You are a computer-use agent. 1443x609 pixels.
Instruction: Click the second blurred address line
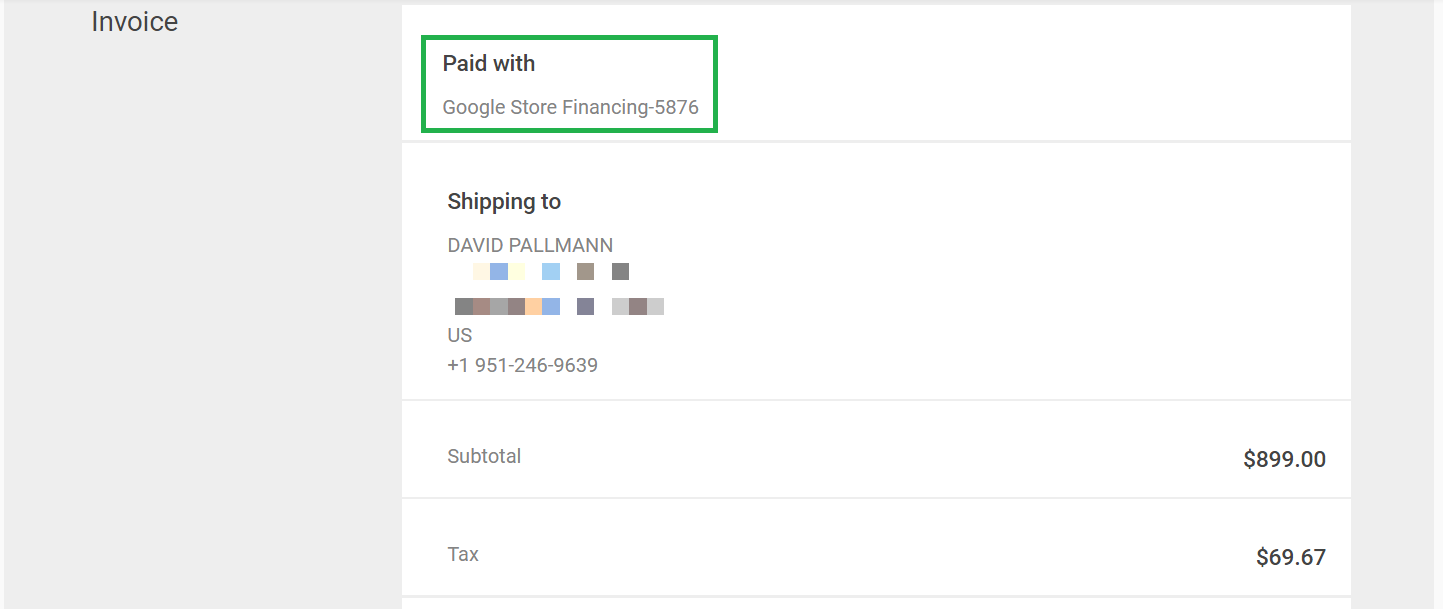[559, 306]
